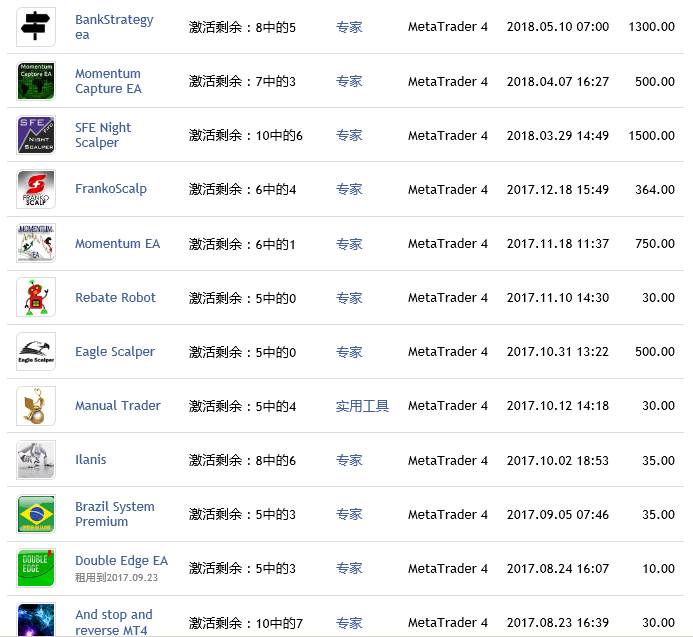Select activation text 激活剩余：7中的3
The height and width of the screenshot is (637, 693).
tap(242, 81)
